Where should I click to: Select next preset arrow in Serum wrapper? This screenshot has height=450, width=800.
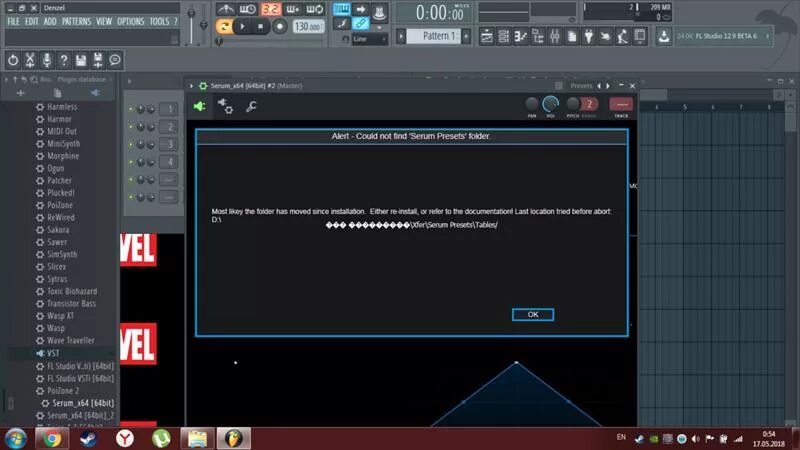tap(608, 86)
